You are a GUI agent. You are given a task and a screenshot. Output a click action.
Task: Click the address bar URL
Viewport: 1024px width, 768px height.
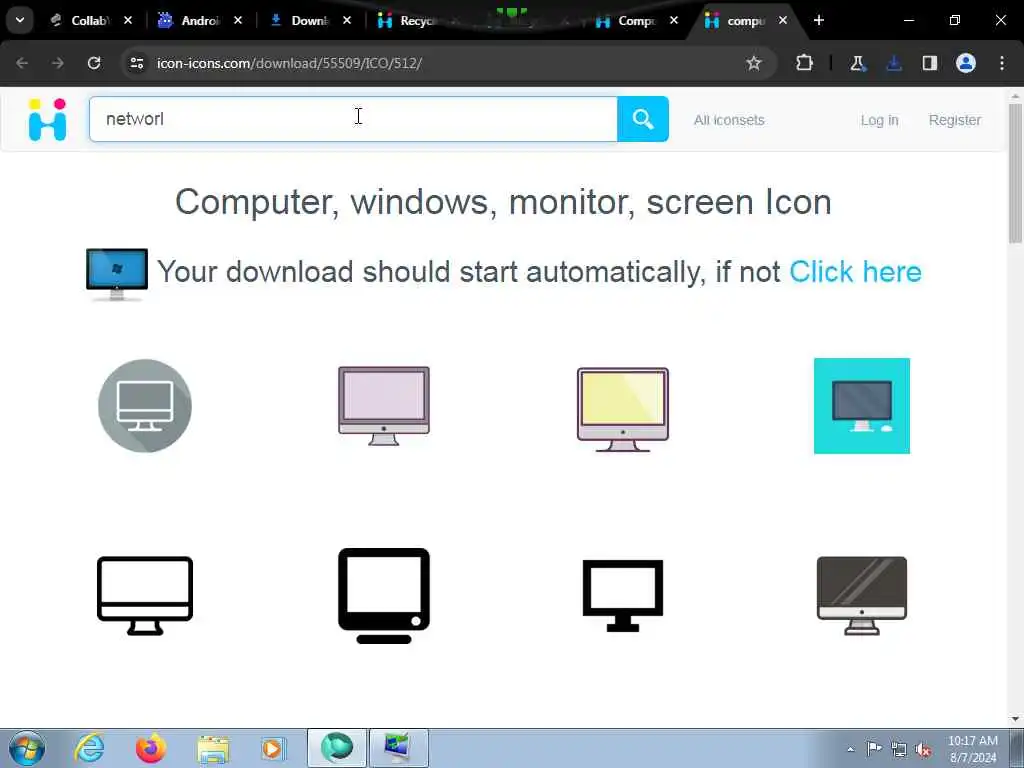289,63
